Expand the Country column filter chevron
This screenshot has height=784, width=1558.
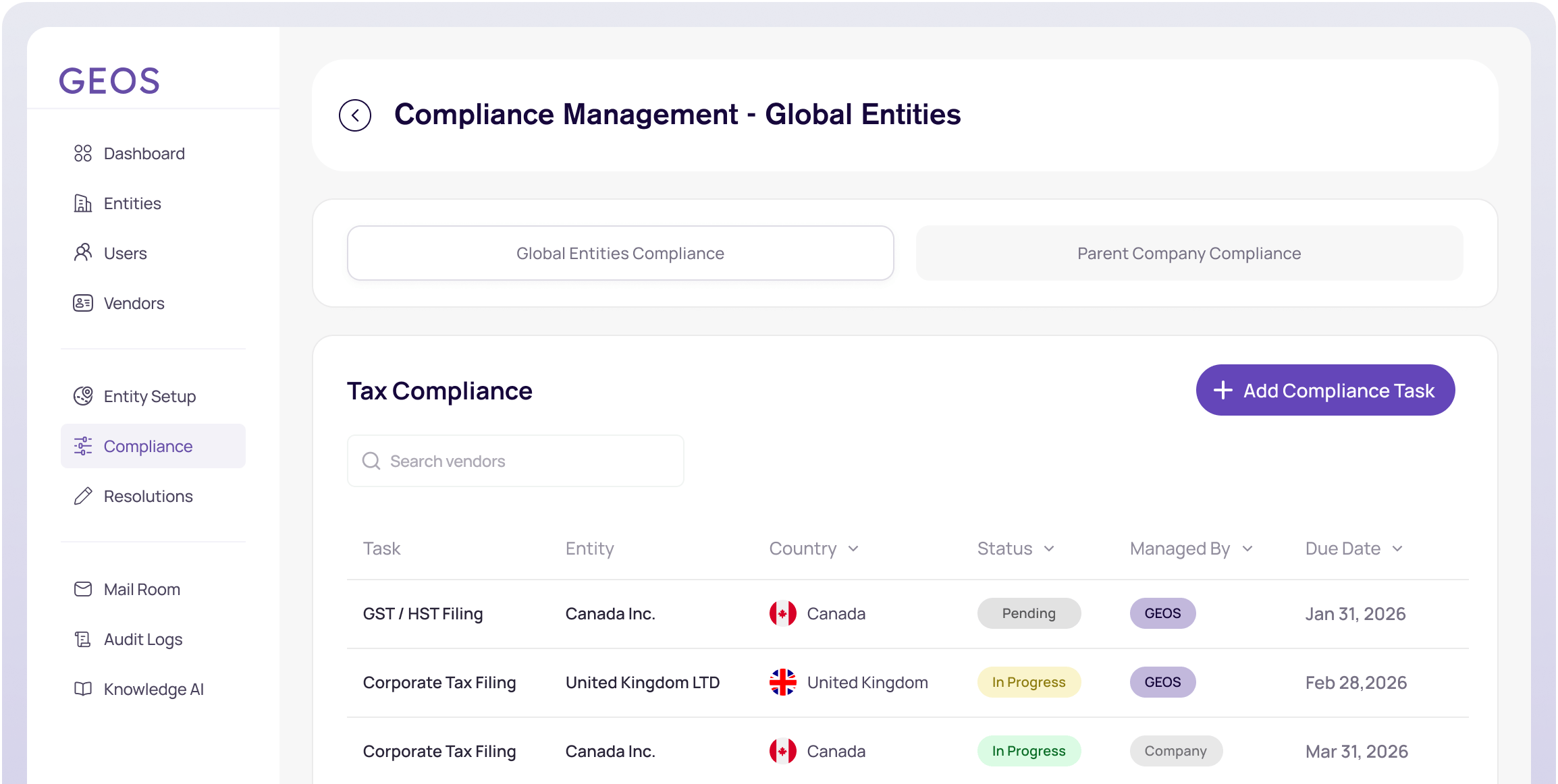(x=853, y=549)
